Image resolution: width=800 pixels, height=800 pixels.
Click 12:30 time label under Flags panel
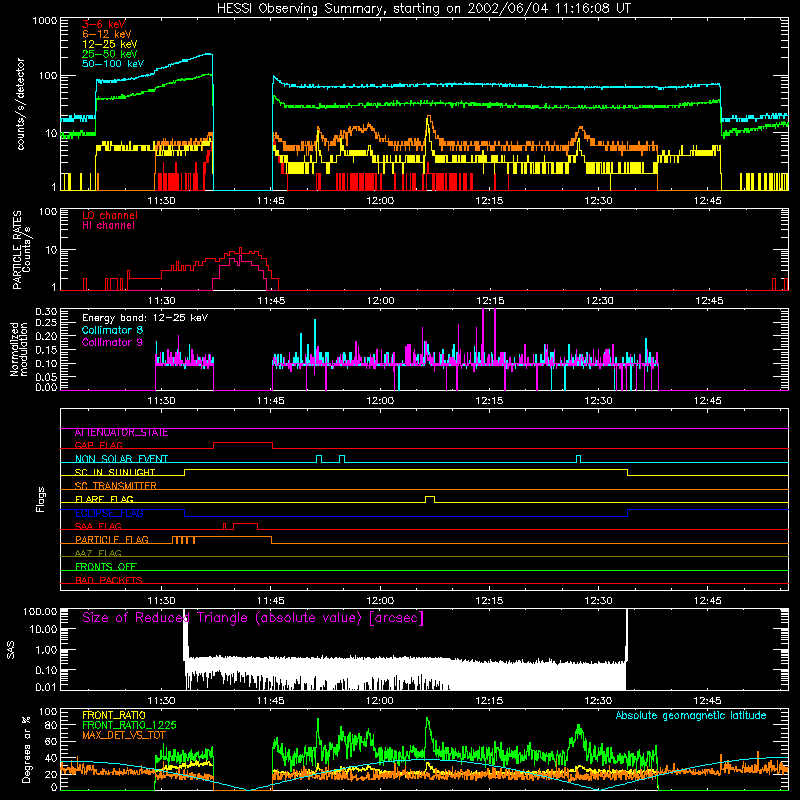pyautogui.click(x=598, y=601)
